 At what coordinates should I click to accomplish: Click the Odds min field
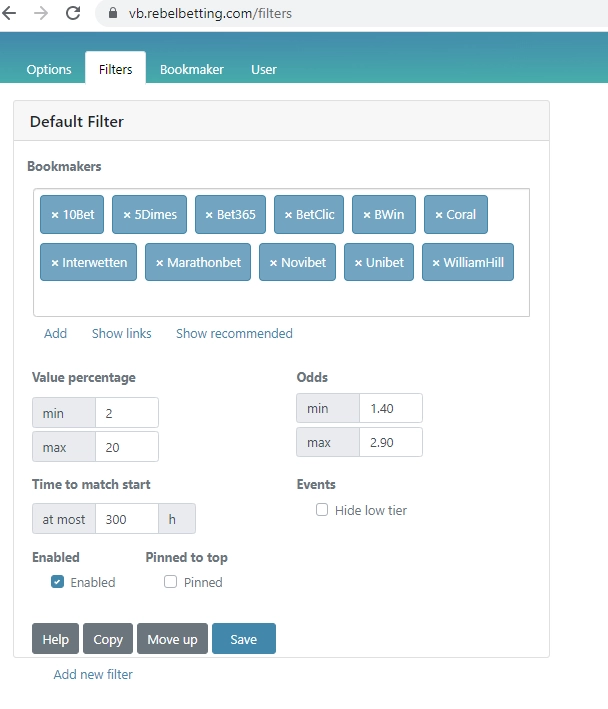click(391, 408)
